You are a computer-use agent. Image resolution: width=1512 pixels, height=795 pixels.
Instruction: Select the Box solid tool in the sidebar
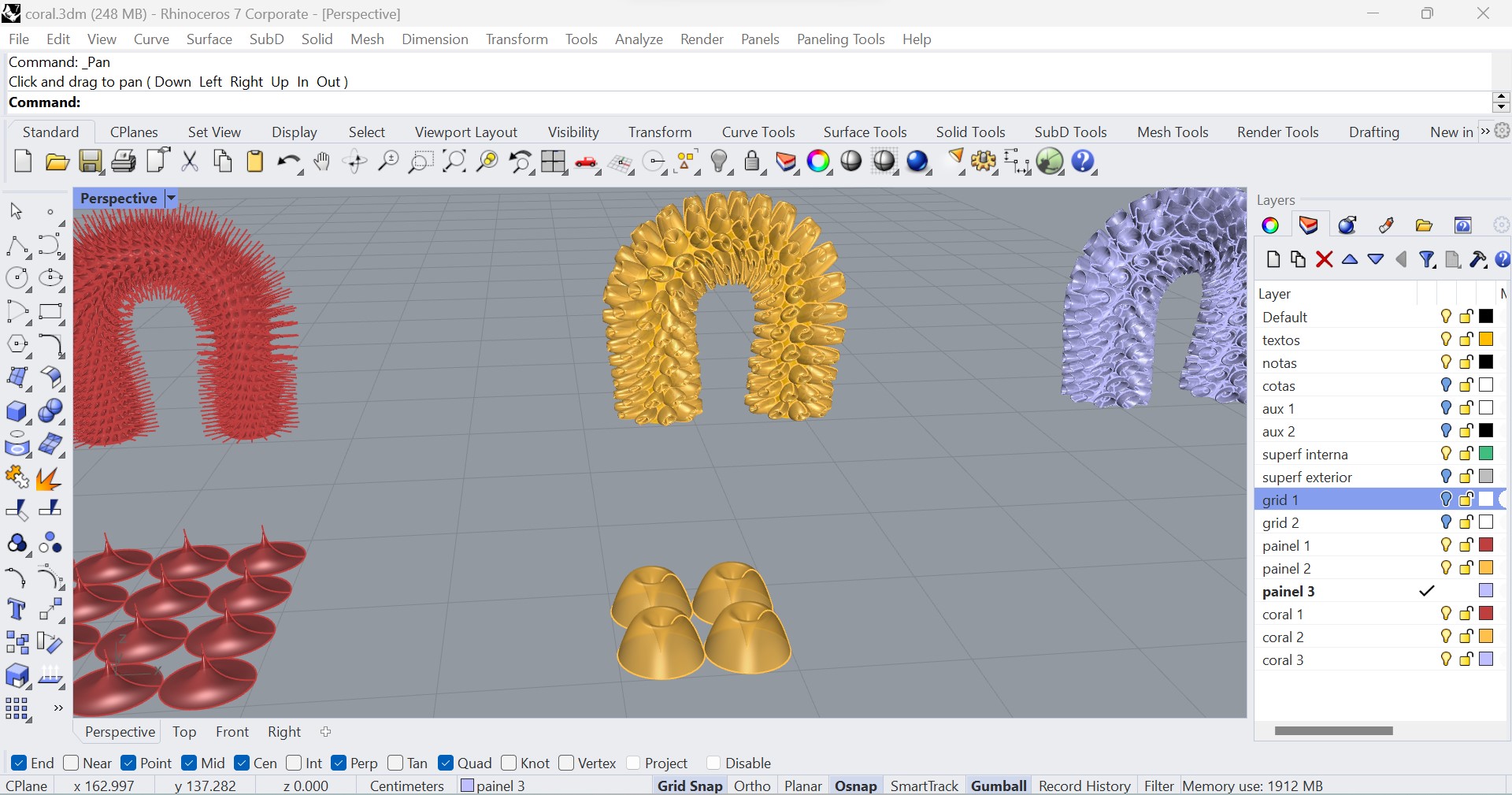(17, 411)
